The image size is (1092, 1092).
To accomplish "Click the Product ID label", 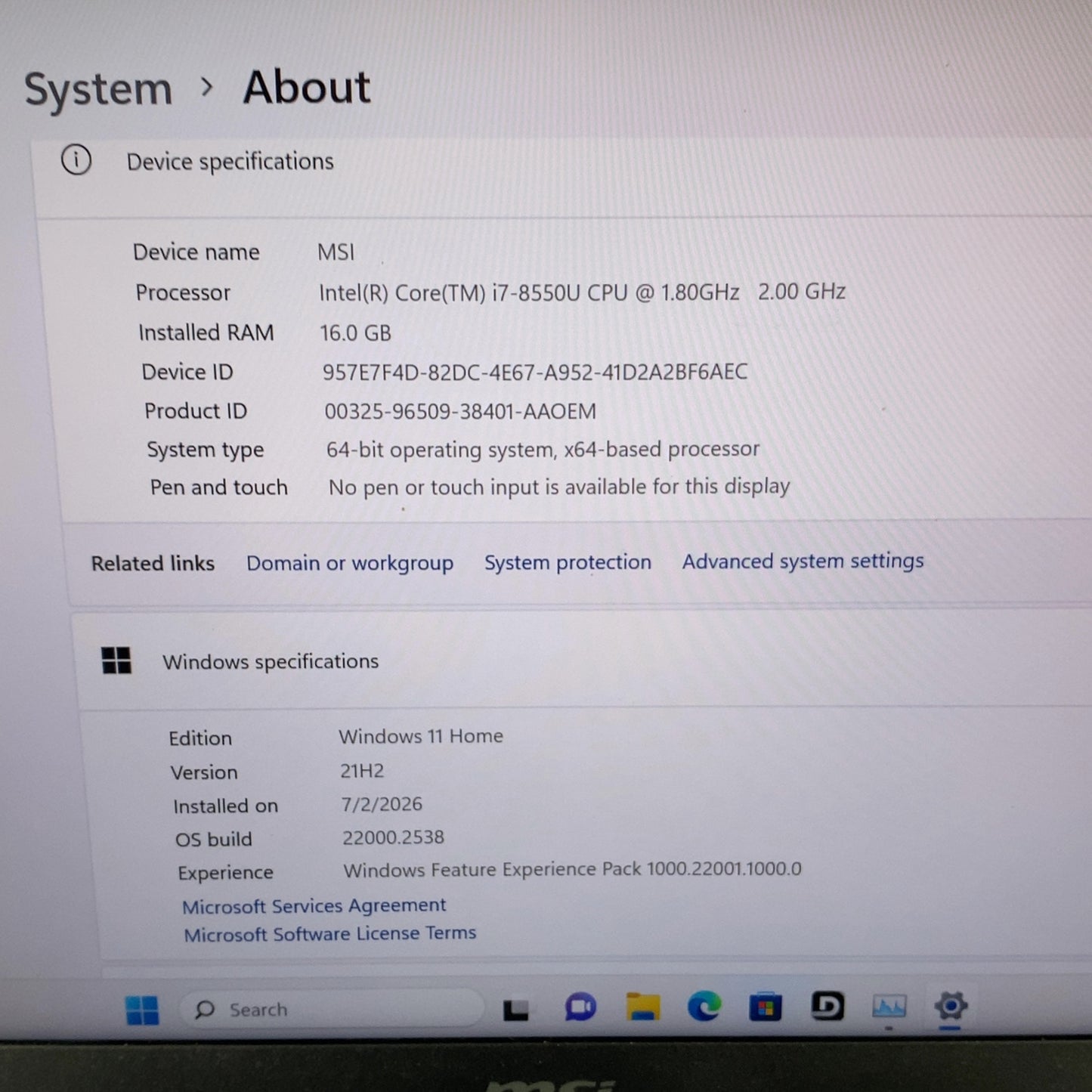I will 196,411.
